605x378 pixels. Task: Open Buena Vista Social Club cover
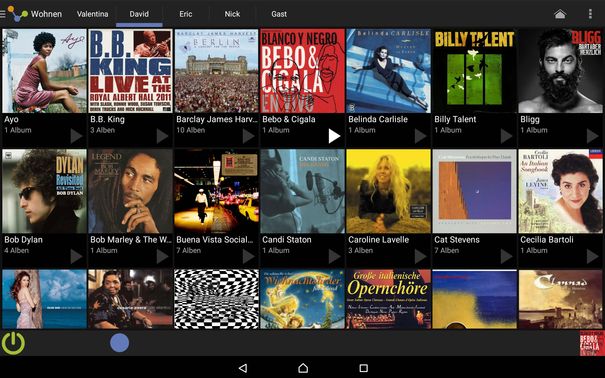[216, 191]
